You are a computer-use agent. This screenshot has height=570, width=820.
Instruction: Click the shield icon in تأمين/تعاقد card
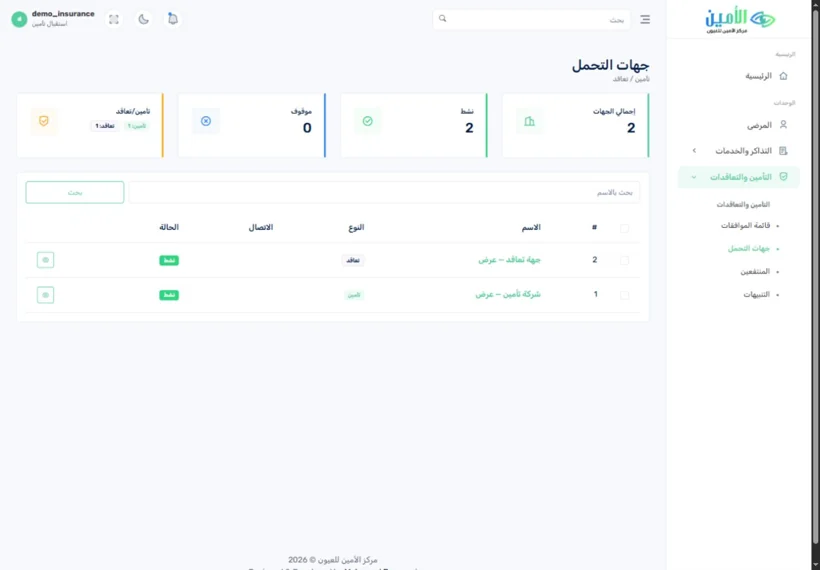pos(44,121)
